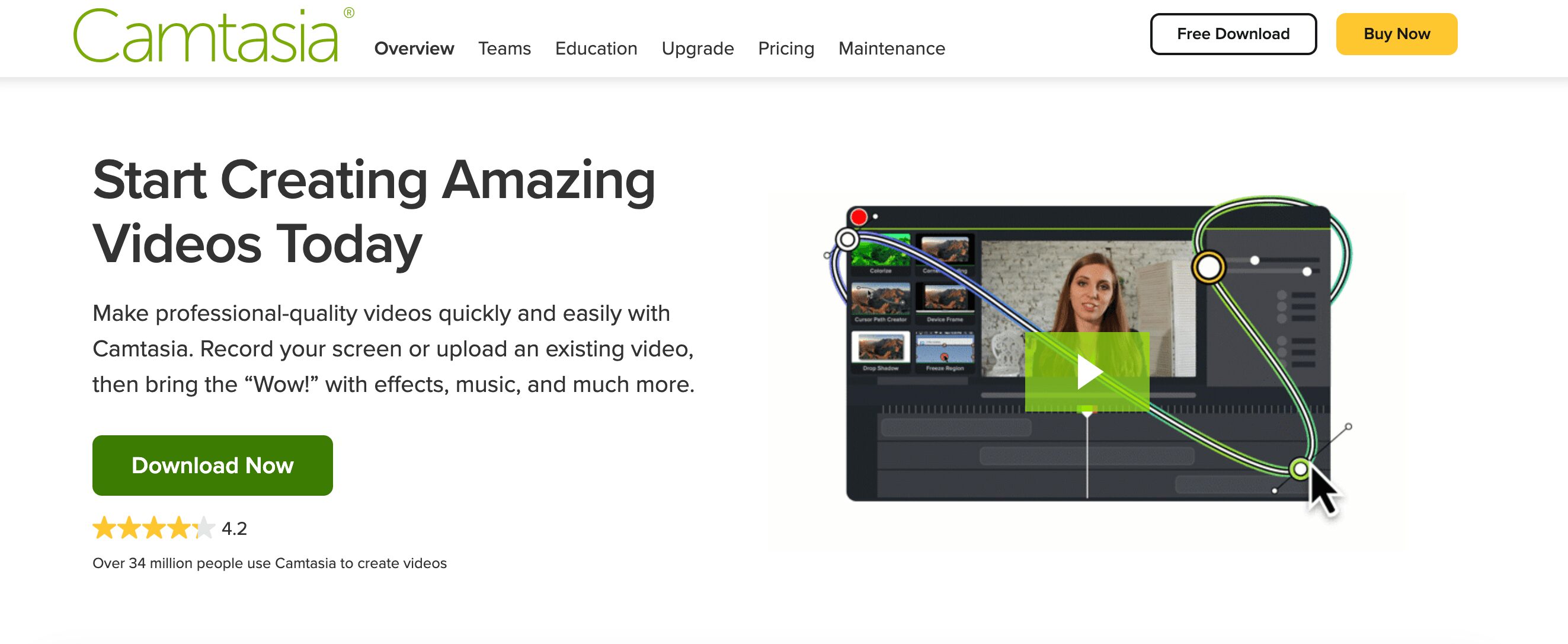Viewport: 1568px width, 644px height.
Task: Click the Pricing menu item
Action: pos(785,48)
